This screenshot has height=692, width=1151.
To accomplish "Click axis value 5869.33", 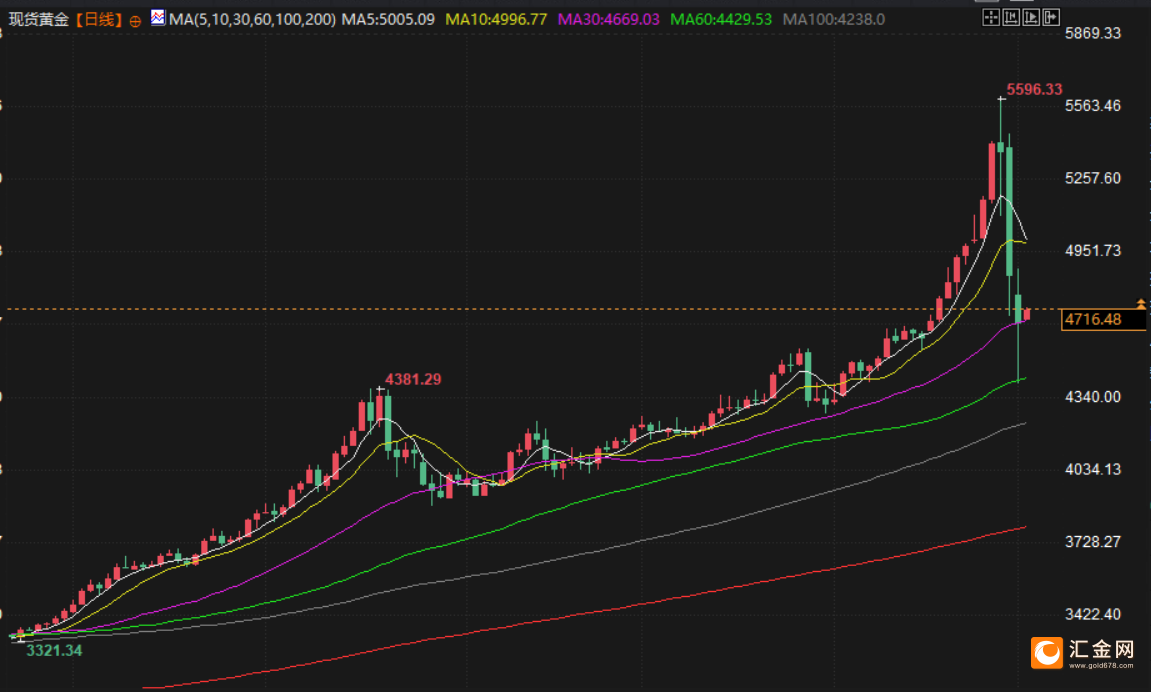I will (1093, 33).
